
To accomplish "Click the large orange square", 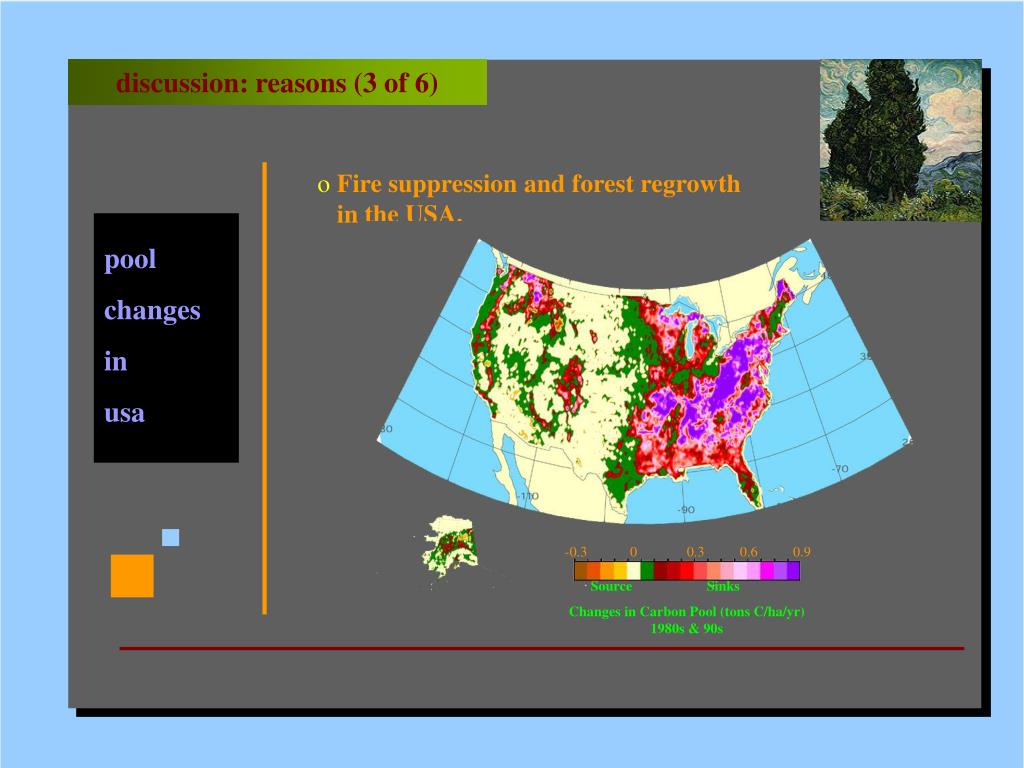I will 132,576.
